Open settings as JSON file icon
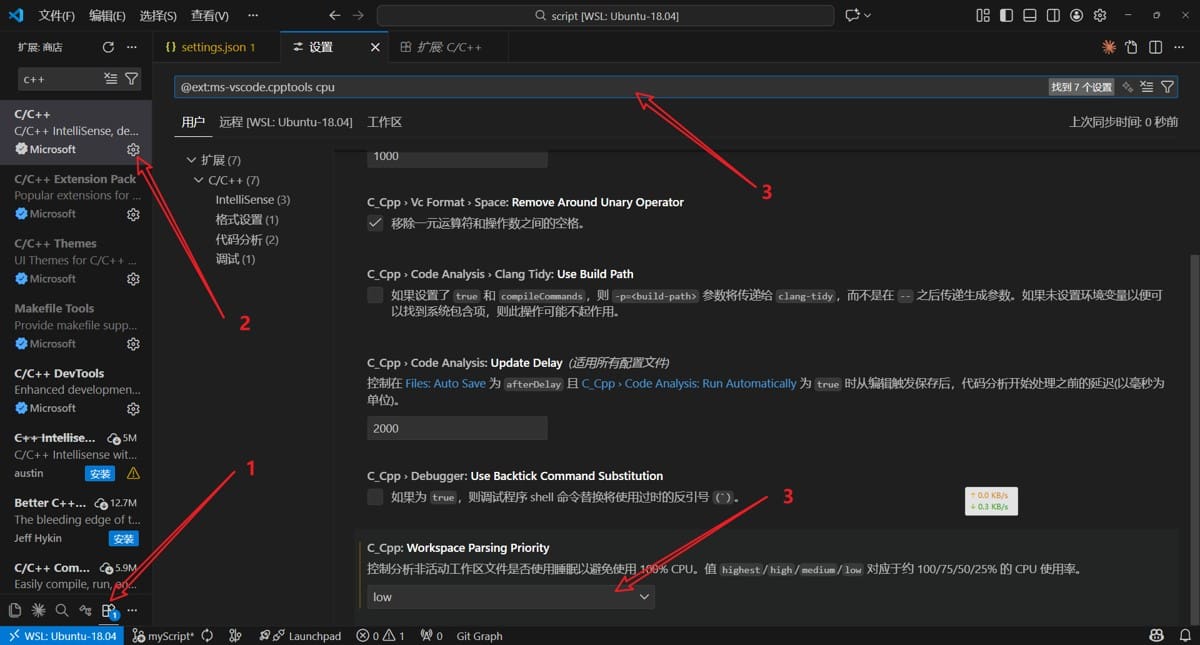The height and width of the screenshot is (645, 1200). pyautogui.click(x=1131, y=47)
